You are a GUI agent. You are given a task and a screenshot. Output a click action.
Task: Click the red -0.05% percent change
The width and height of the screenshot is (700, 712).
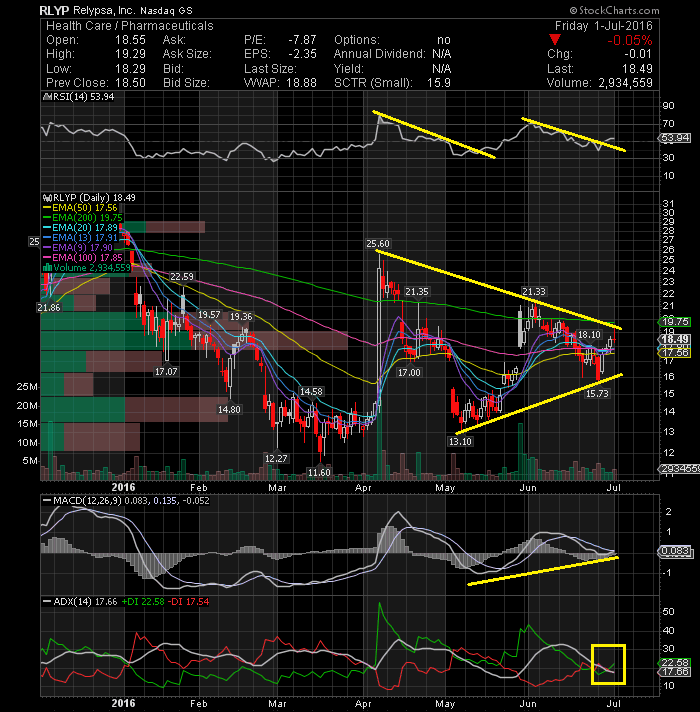[630, 40]
